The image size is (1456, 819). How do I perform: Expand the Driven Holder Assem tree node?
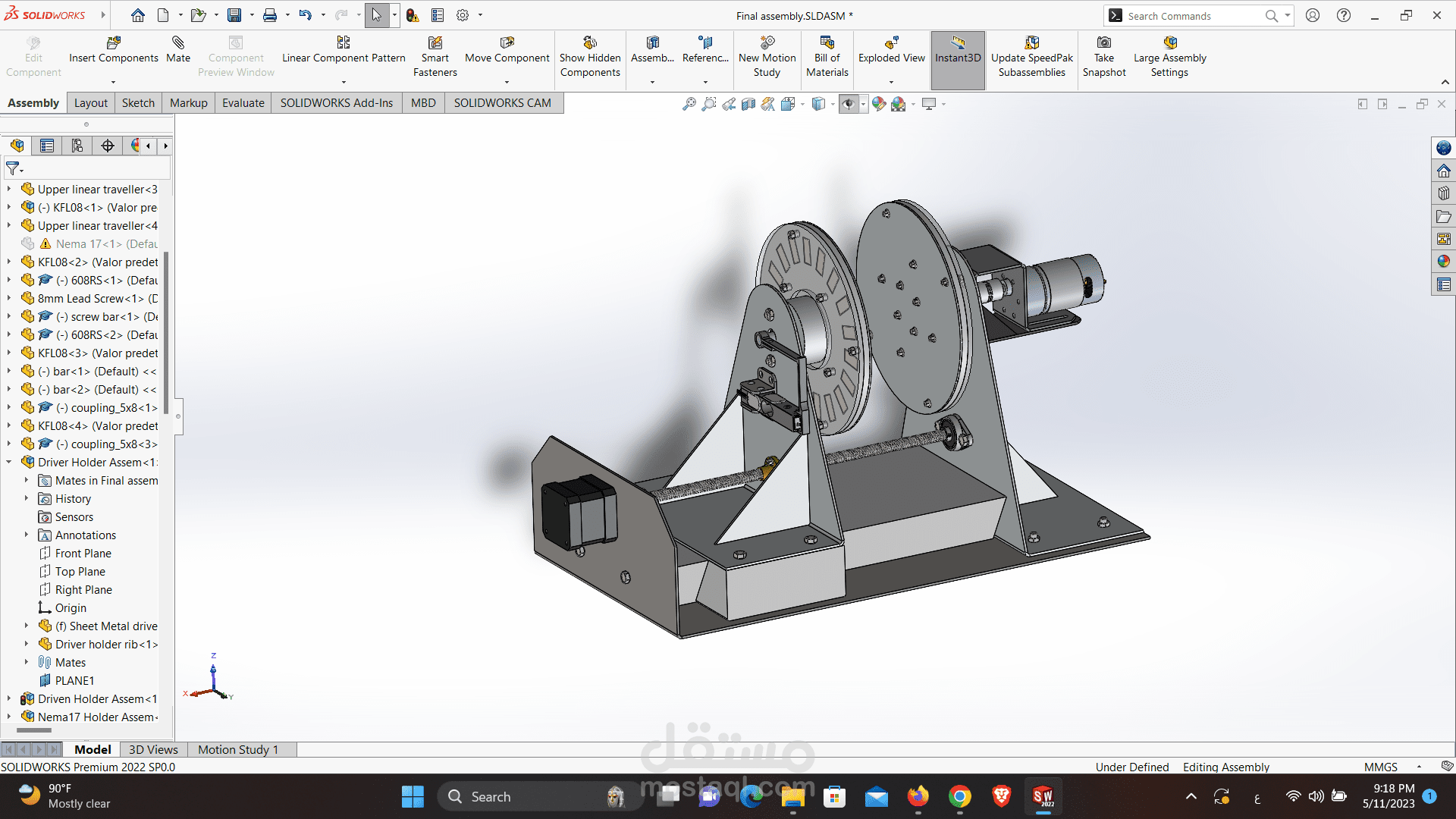(8, 698)
